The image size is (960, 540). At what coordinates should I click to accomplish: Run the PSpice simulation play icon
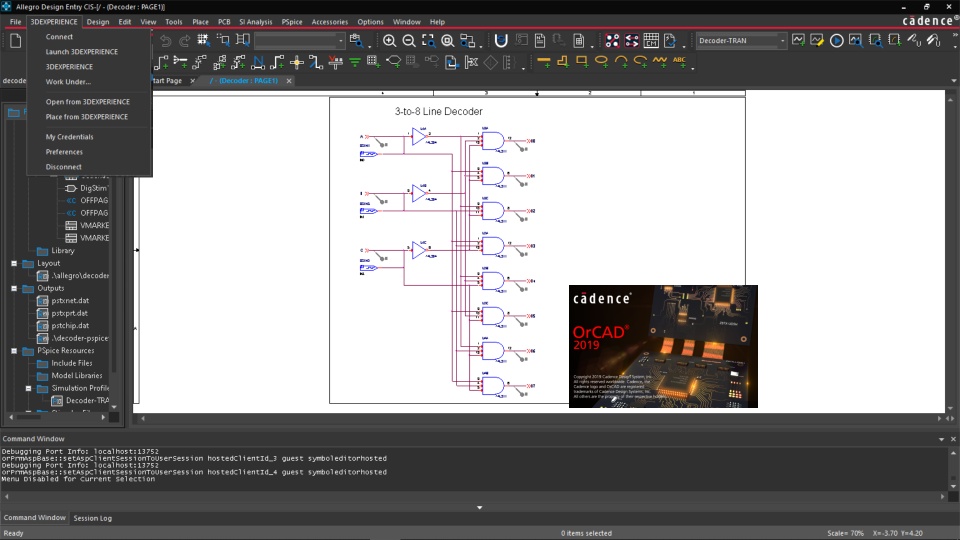coord(837,41)
